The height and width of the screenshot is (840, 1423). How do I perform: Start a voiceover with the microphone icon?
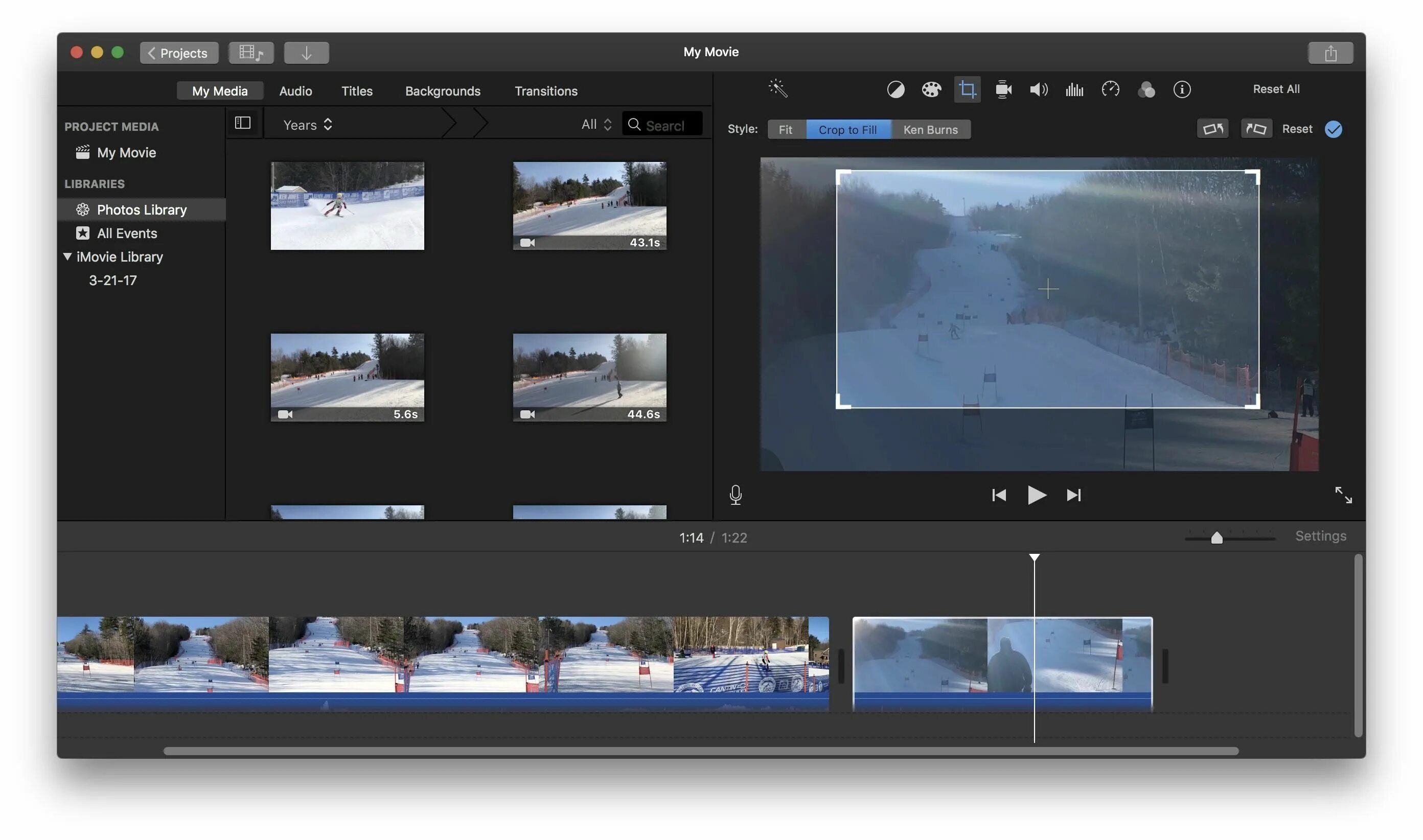pyautogui.click(x=735, y=495)
